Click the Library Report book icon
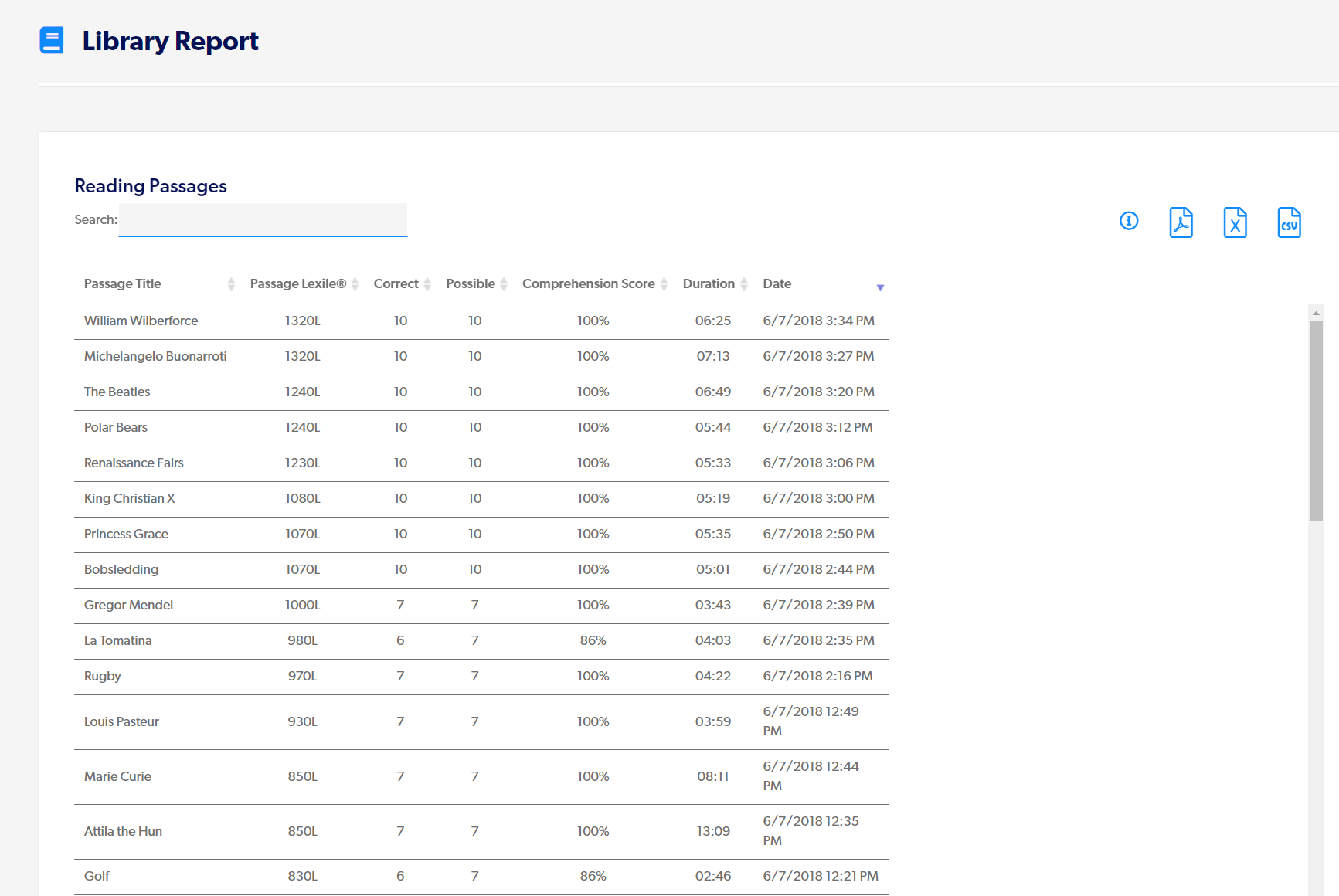 click(52, 40)
